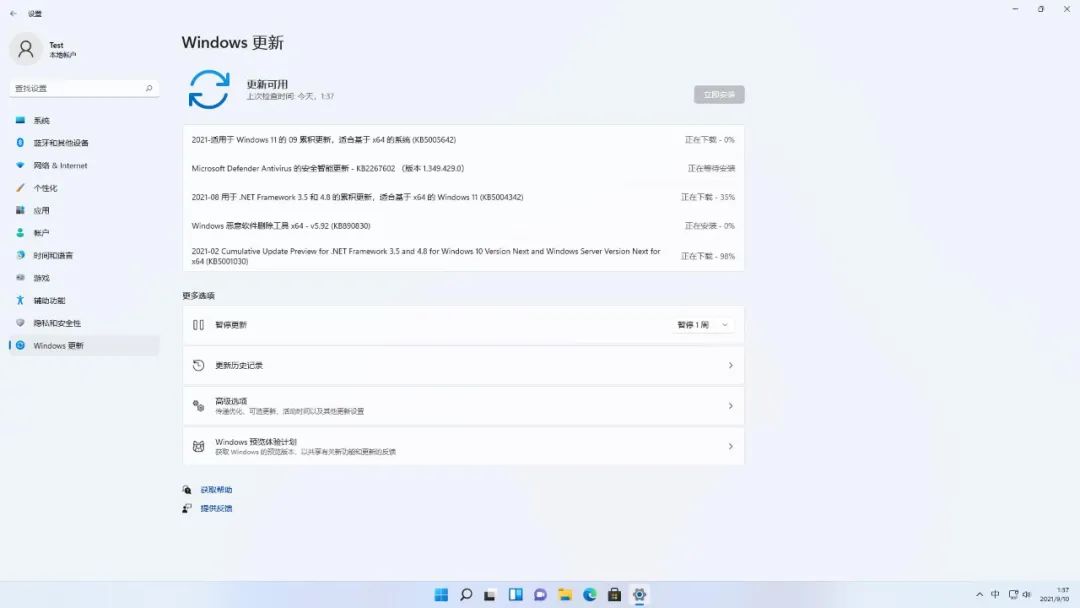This screenshot has width=1080, height=608.
Task: Click the Settings gear icon on the taskbar
Action: 639,594
